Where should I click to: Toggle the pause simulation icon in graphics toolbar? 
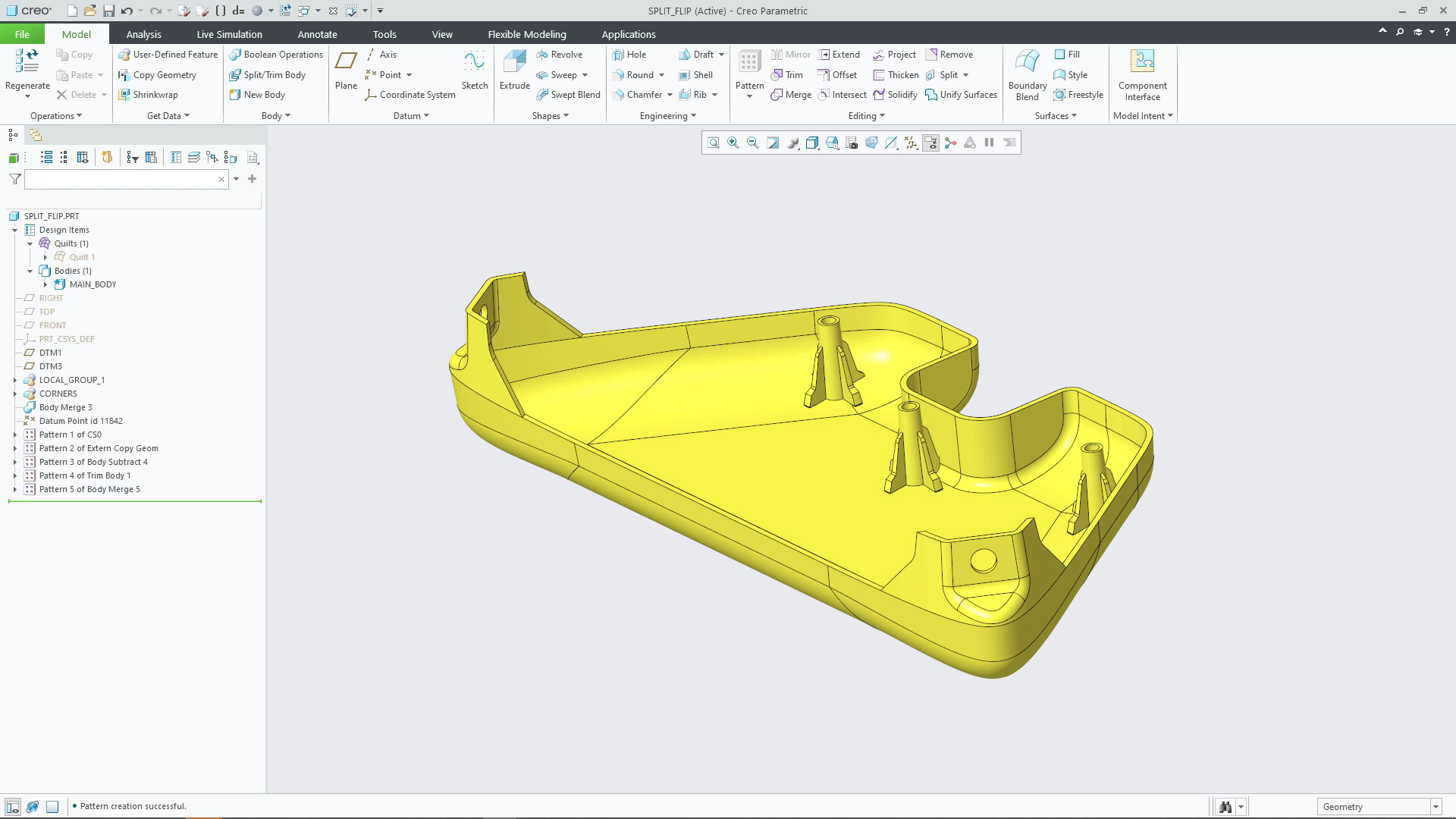click(x=990, y=143)
